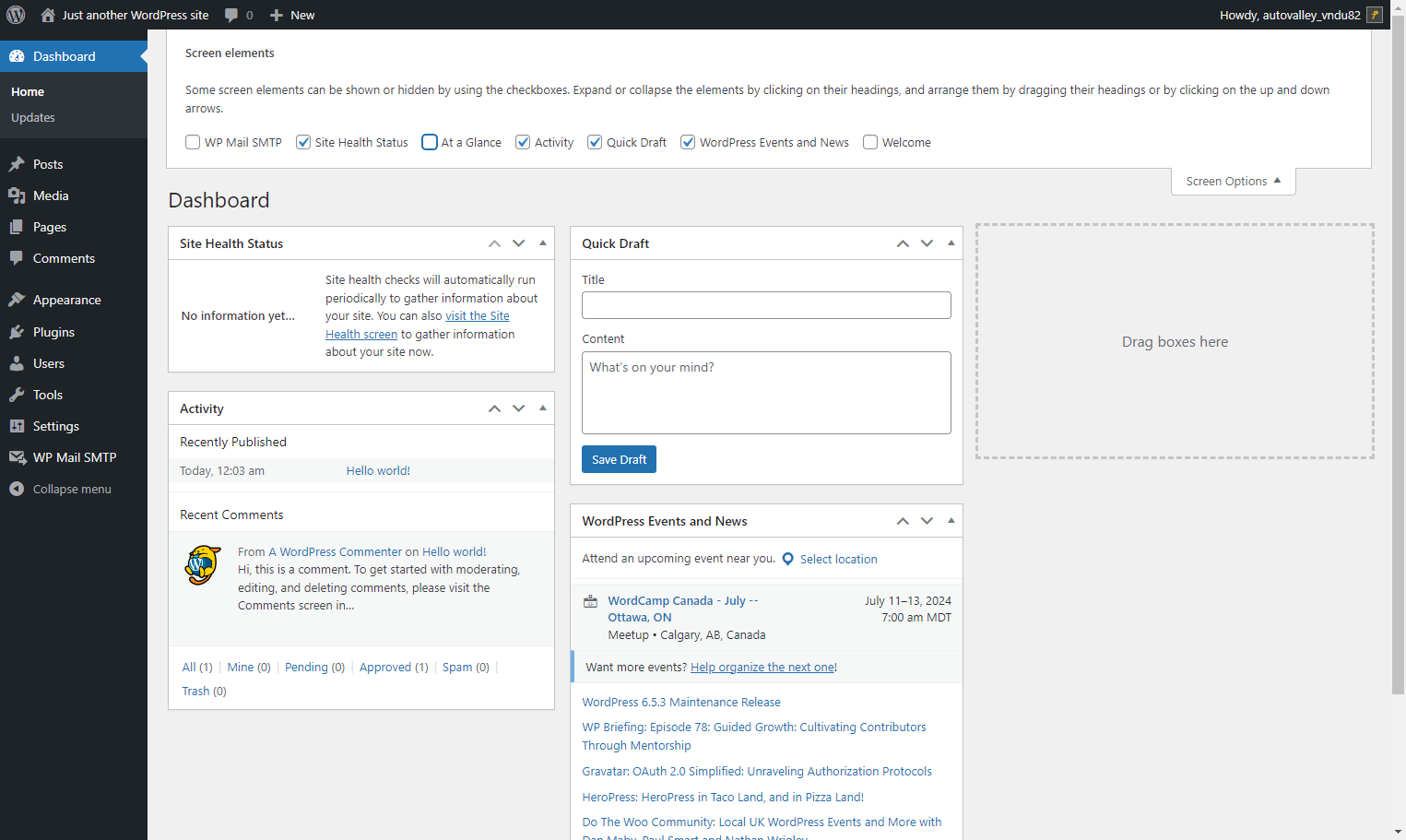The image size is (1406, 840).
Task: Enable the WP Mail SMTP checkbox
Action: tap(193, 142)
